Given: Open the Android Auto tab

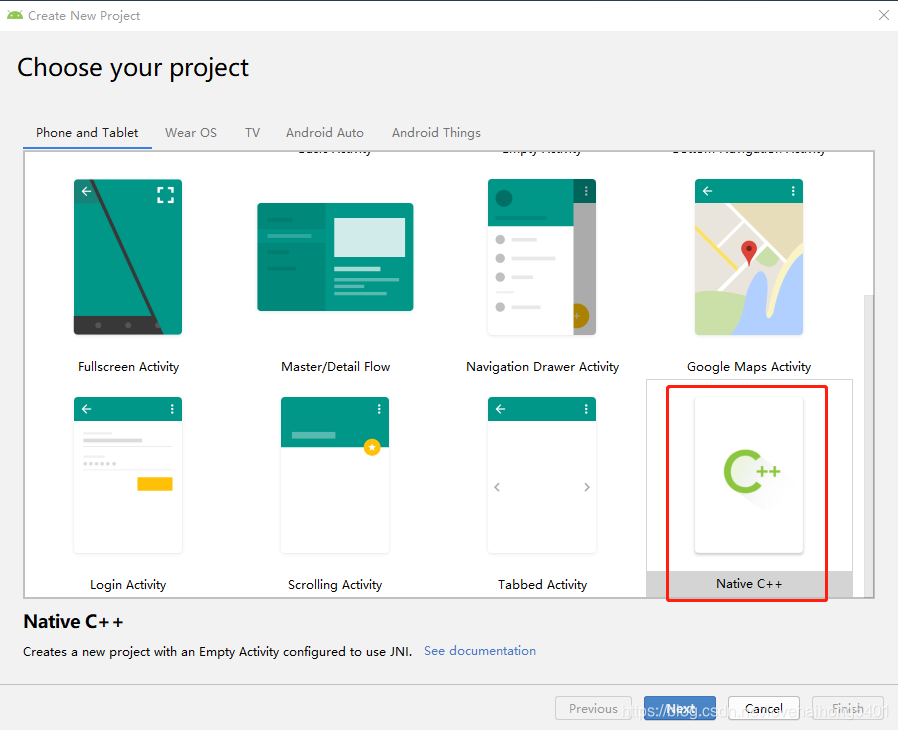Looking at the screenshot, I should point(325,133).
